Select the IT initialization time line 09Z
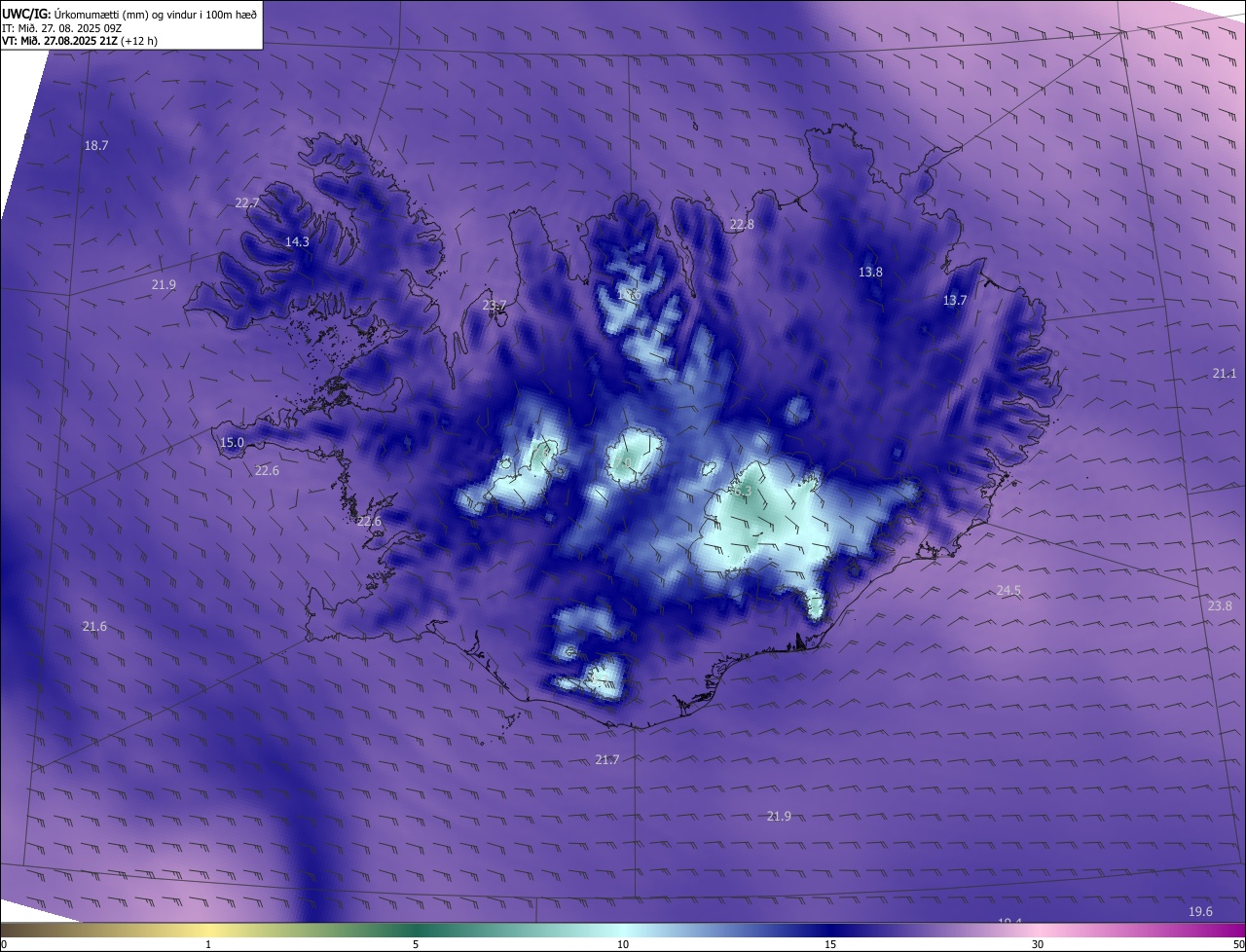The height and width of the screenshot is (952, 1246). [x=61, y=28]
